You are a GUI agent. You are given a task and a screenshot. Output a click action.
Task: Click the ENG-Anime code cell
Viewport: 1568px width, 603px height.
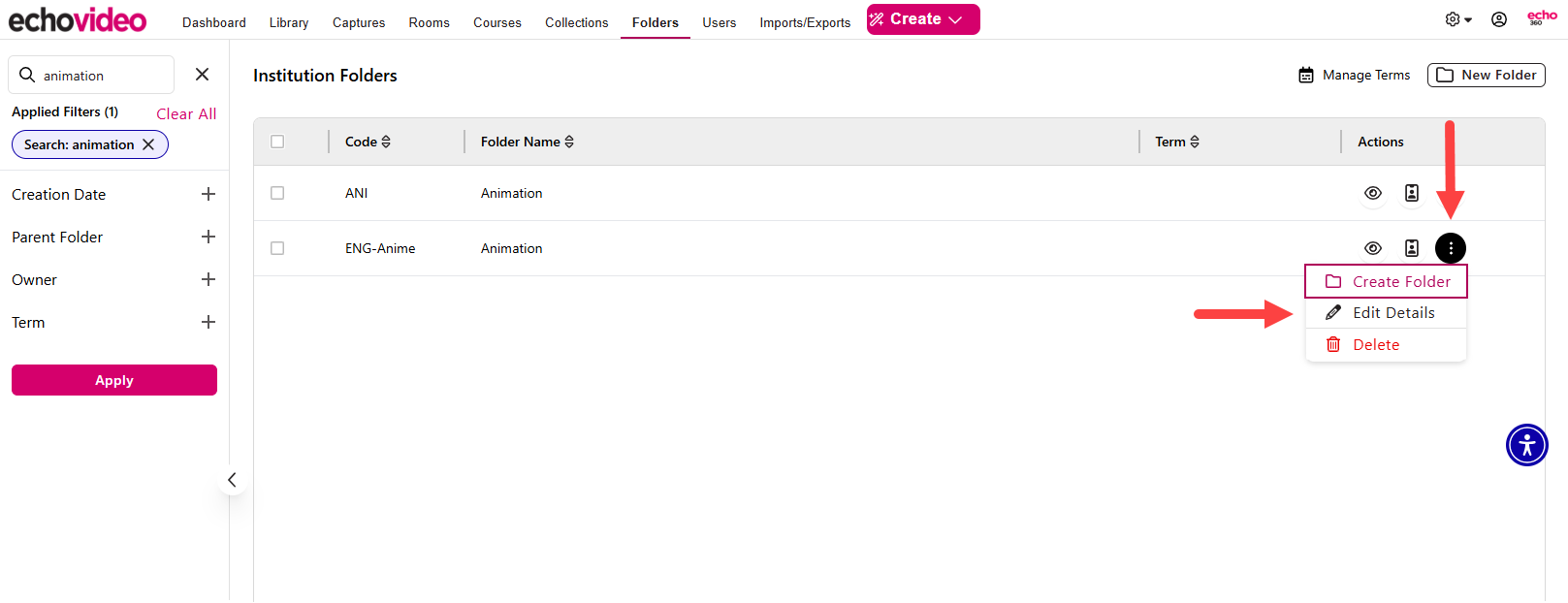[x=380, y=248]
